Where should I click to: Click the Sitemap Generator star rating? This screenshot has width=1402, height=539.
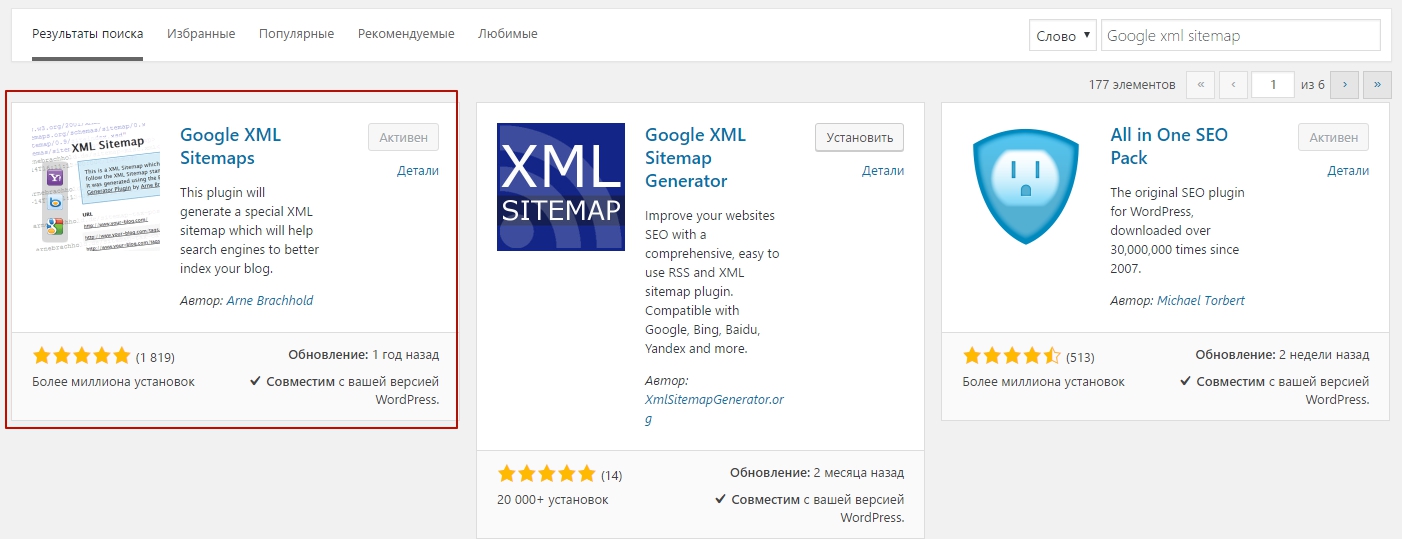click(x=546, y=474)
